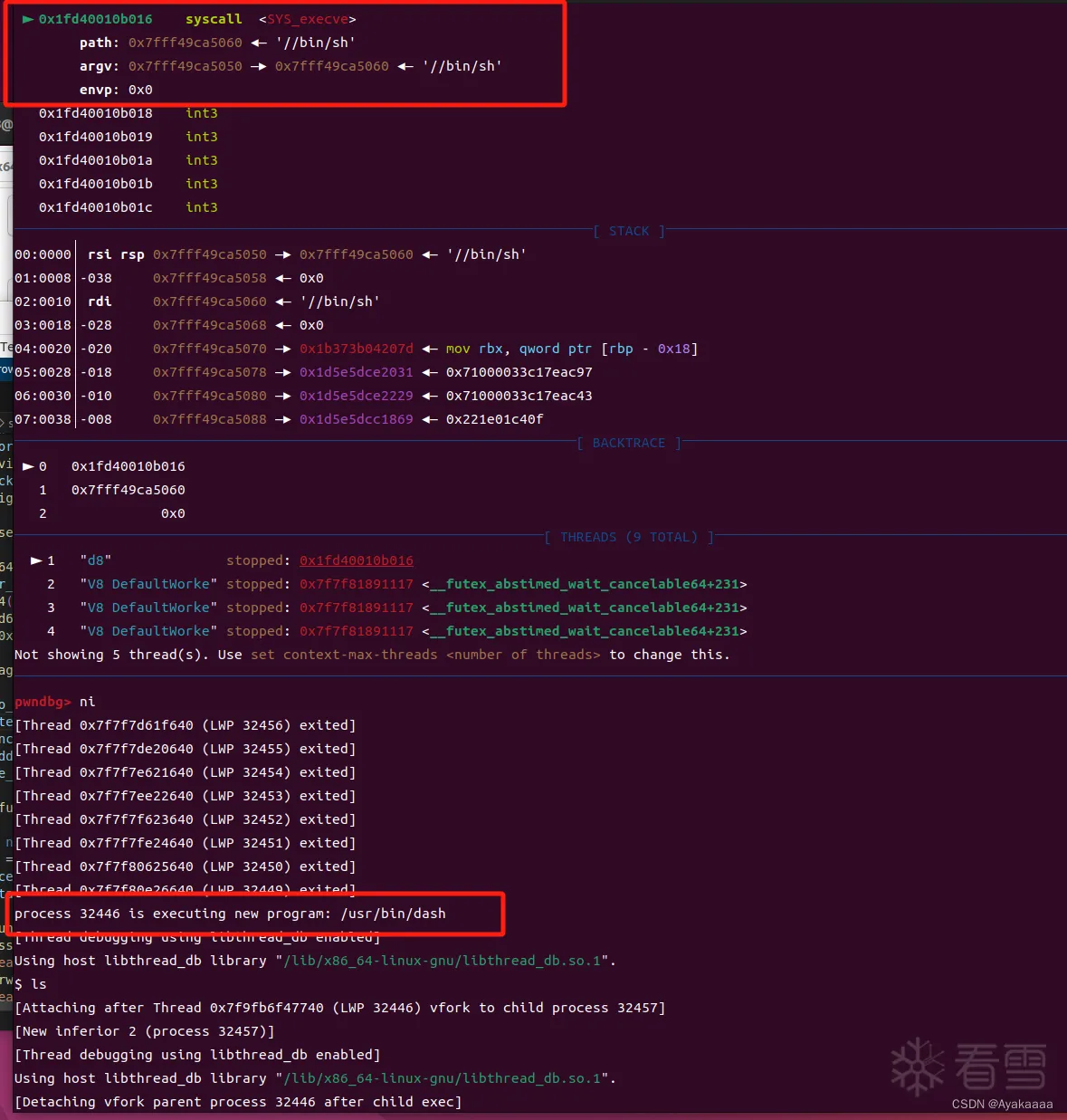Click the BACKTRACE section header

pyautogui.click(x=629, y=443)
